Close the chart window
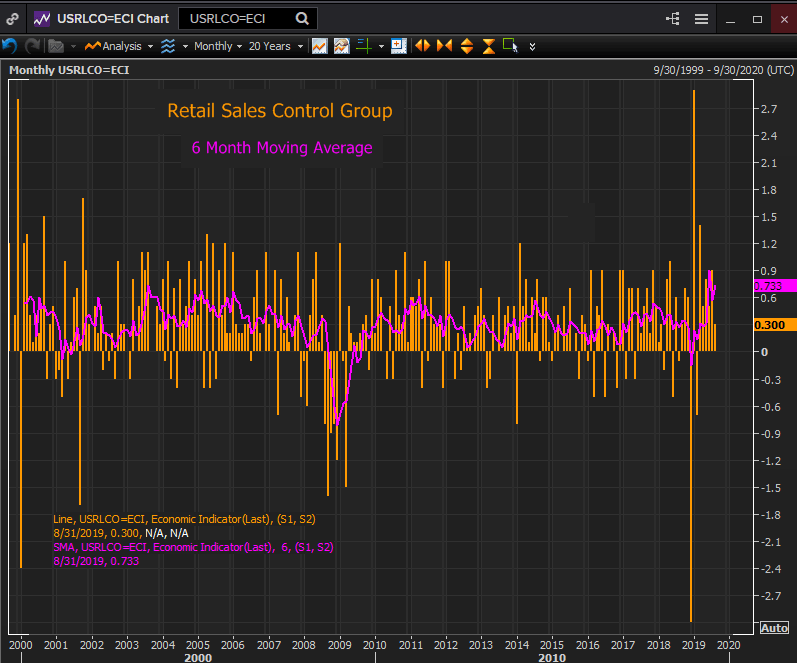797x663 pixels. coord(784,19)
